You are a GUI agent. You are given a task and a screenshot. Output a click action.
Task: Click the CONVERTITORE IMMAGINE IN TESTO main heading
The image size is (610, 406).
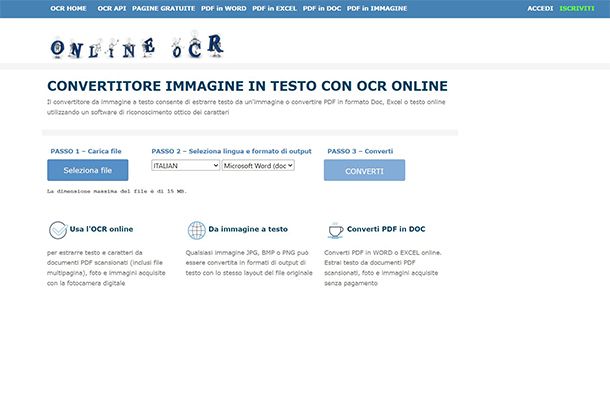point(247,86)
